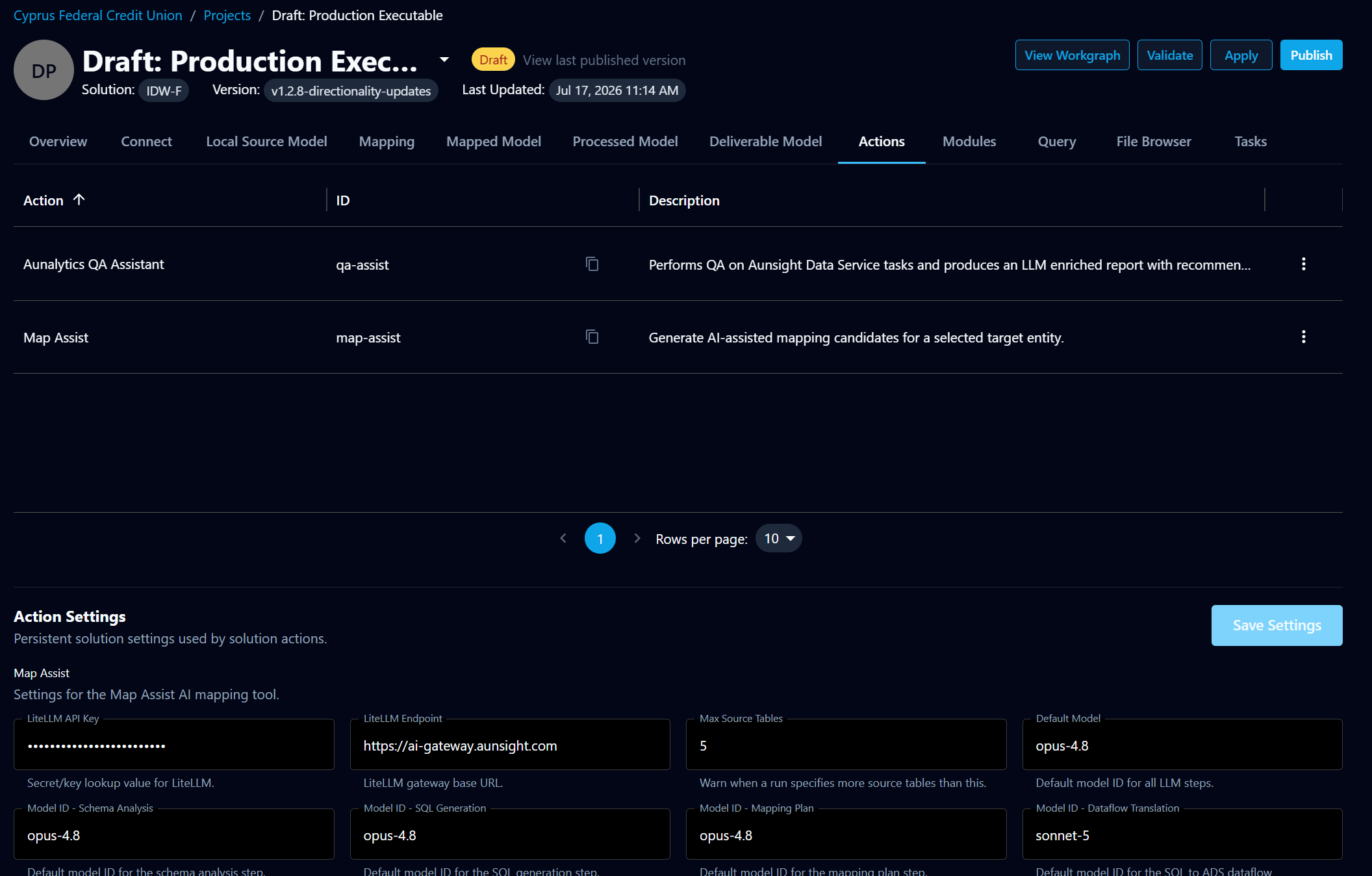The height and width of the screenshot is (876, 1372).
Task: Go to previous page arrow
Action: [x=563, y=538]
